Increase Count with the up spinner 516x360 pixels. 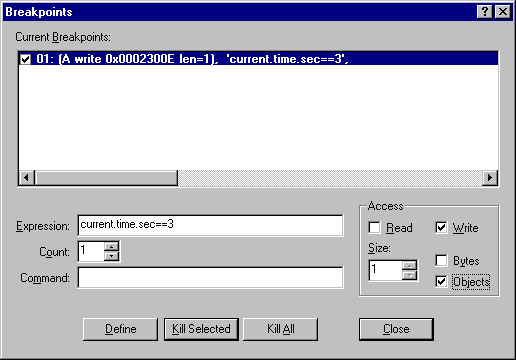[x=111, y=246]
